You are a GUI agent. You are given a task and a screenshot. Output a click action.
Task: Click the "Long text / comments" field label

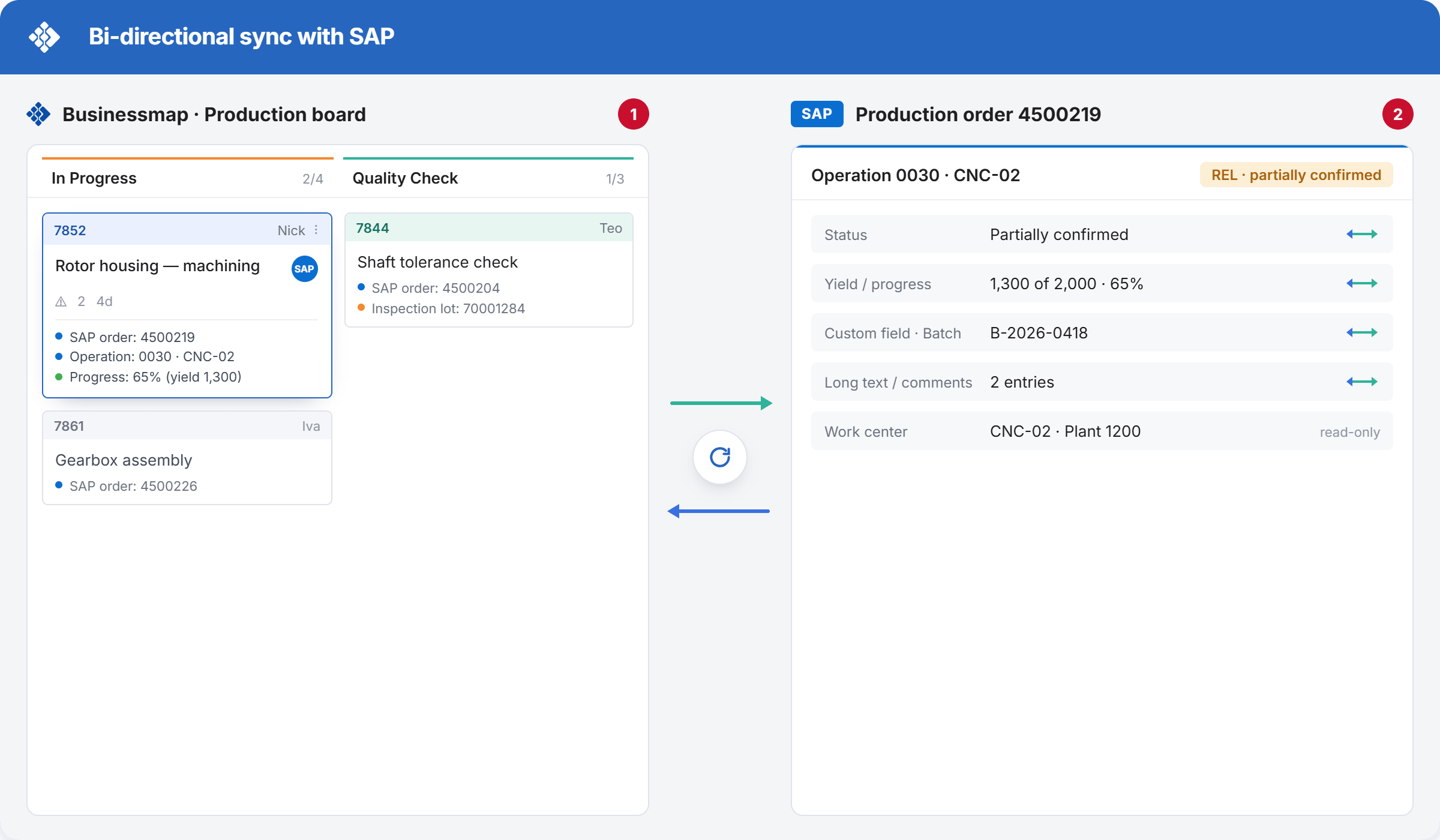click(x=898, y=382)
